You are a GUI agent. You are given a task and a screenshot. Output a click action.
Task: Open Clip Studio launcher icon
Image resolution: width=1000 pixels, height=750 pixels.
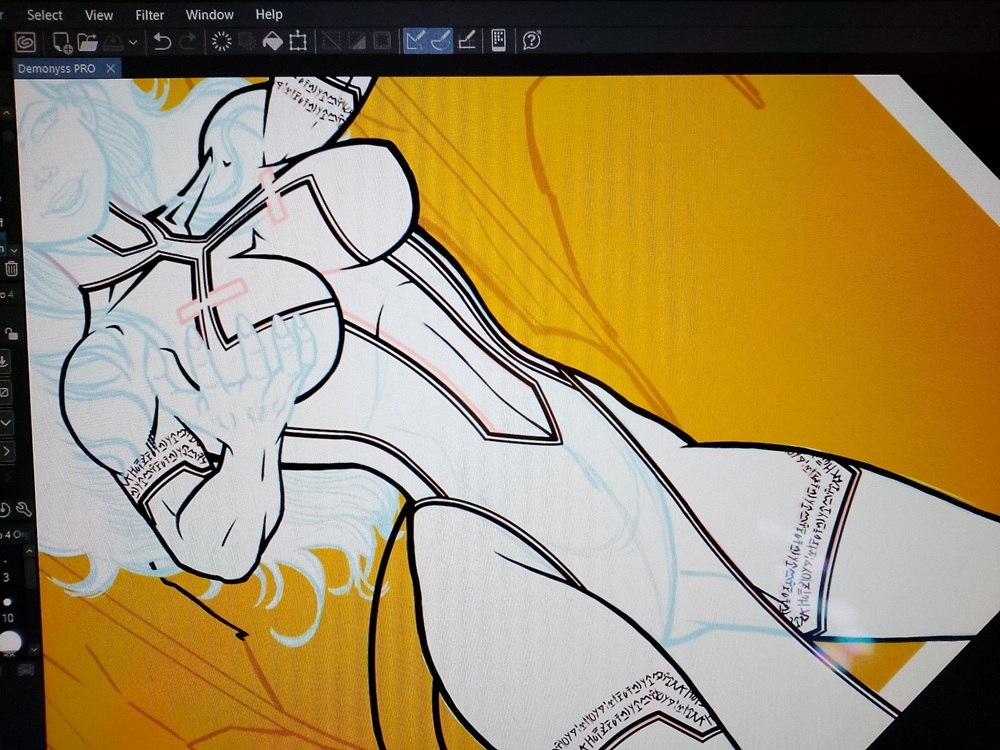pyautogui.click(x=25, y=42)
